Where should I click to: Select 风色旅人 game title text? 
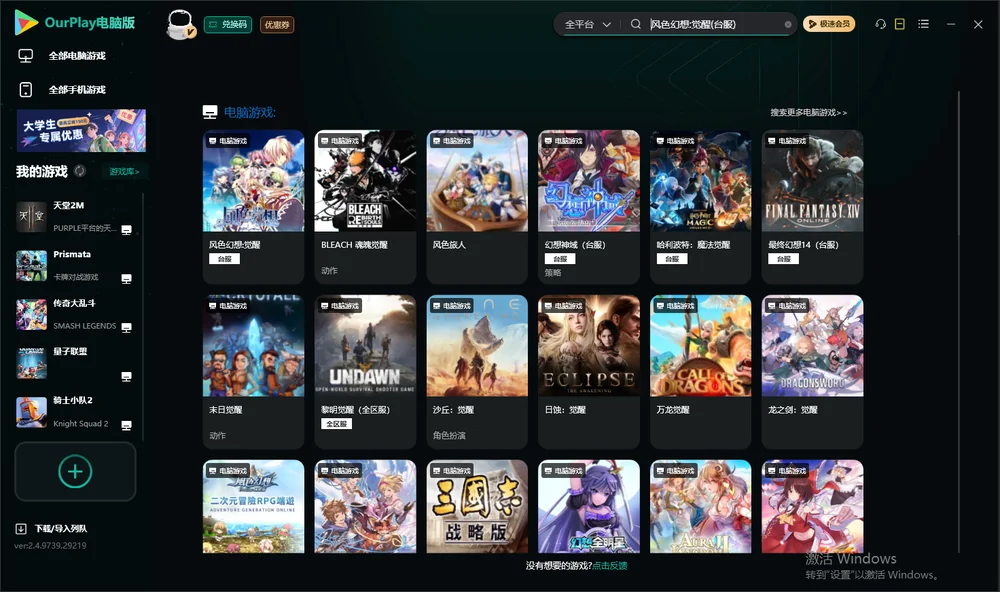click(449, 245)
